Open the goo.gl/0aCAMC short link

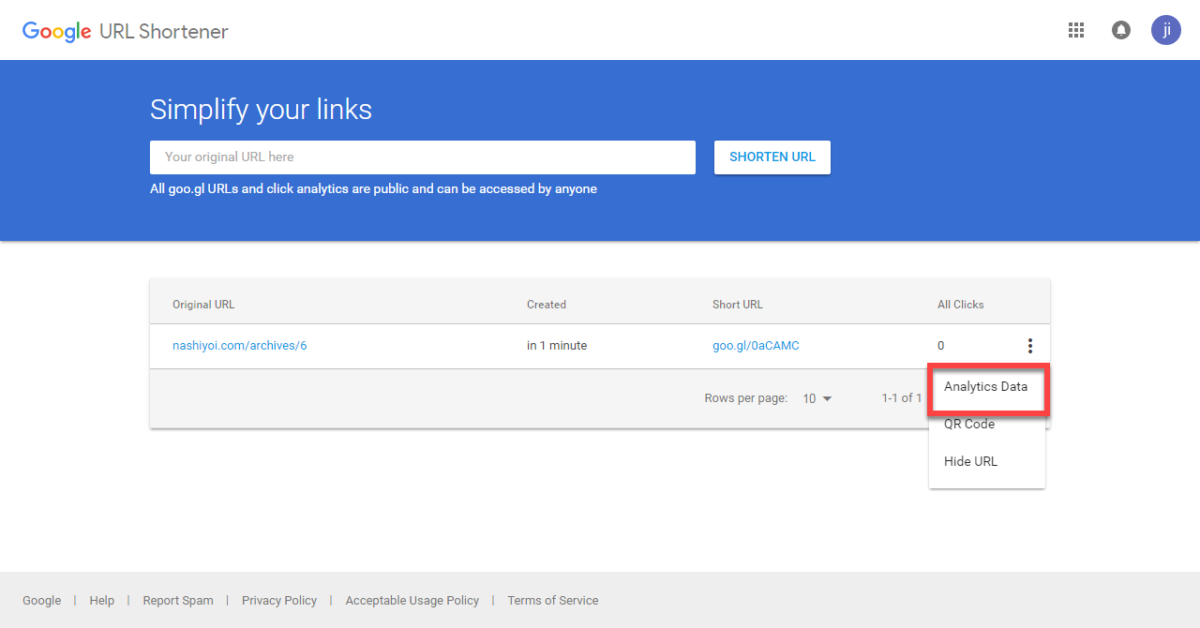[756, 346]
